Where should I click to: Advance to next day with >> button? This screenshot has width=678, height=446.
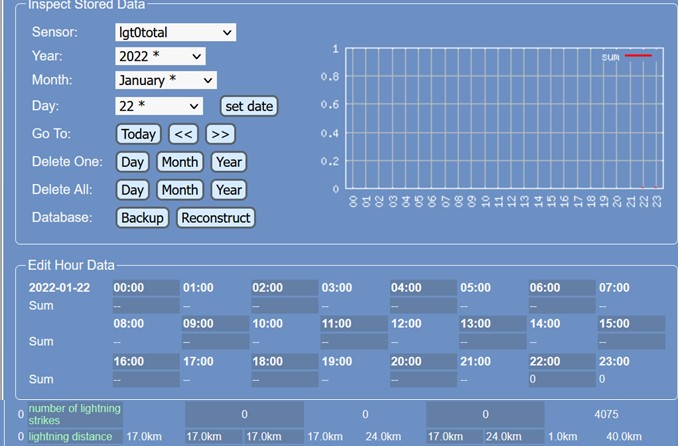coord(221,134)
